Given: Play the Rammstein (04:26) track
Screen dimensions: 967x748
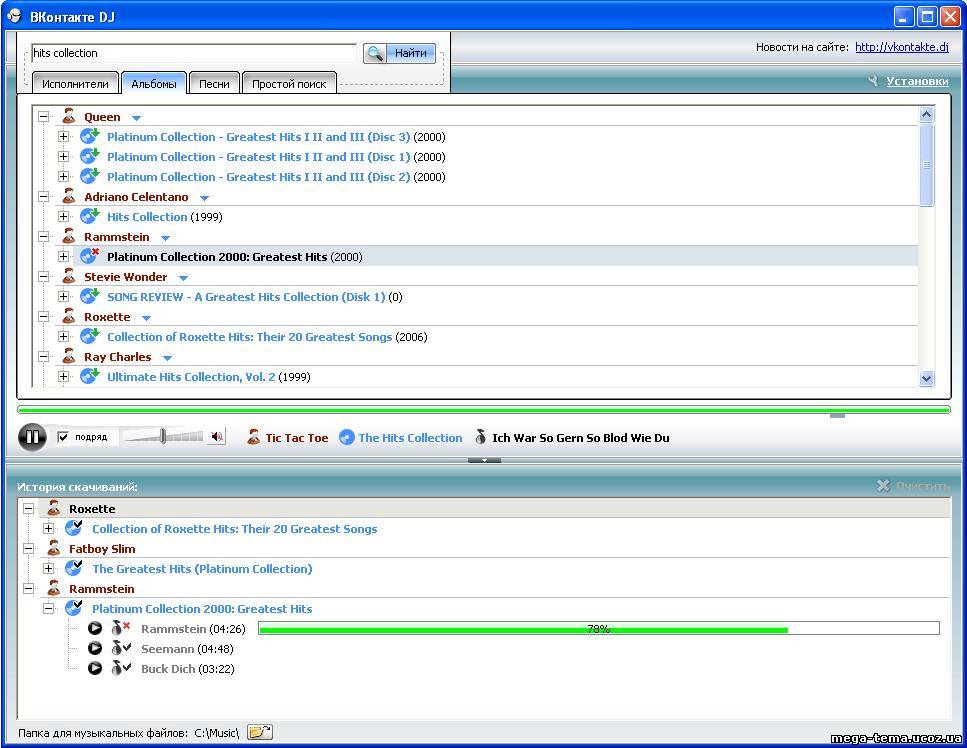Looking at the screenshot, I should pyautogui.click(x=94, y=628).
